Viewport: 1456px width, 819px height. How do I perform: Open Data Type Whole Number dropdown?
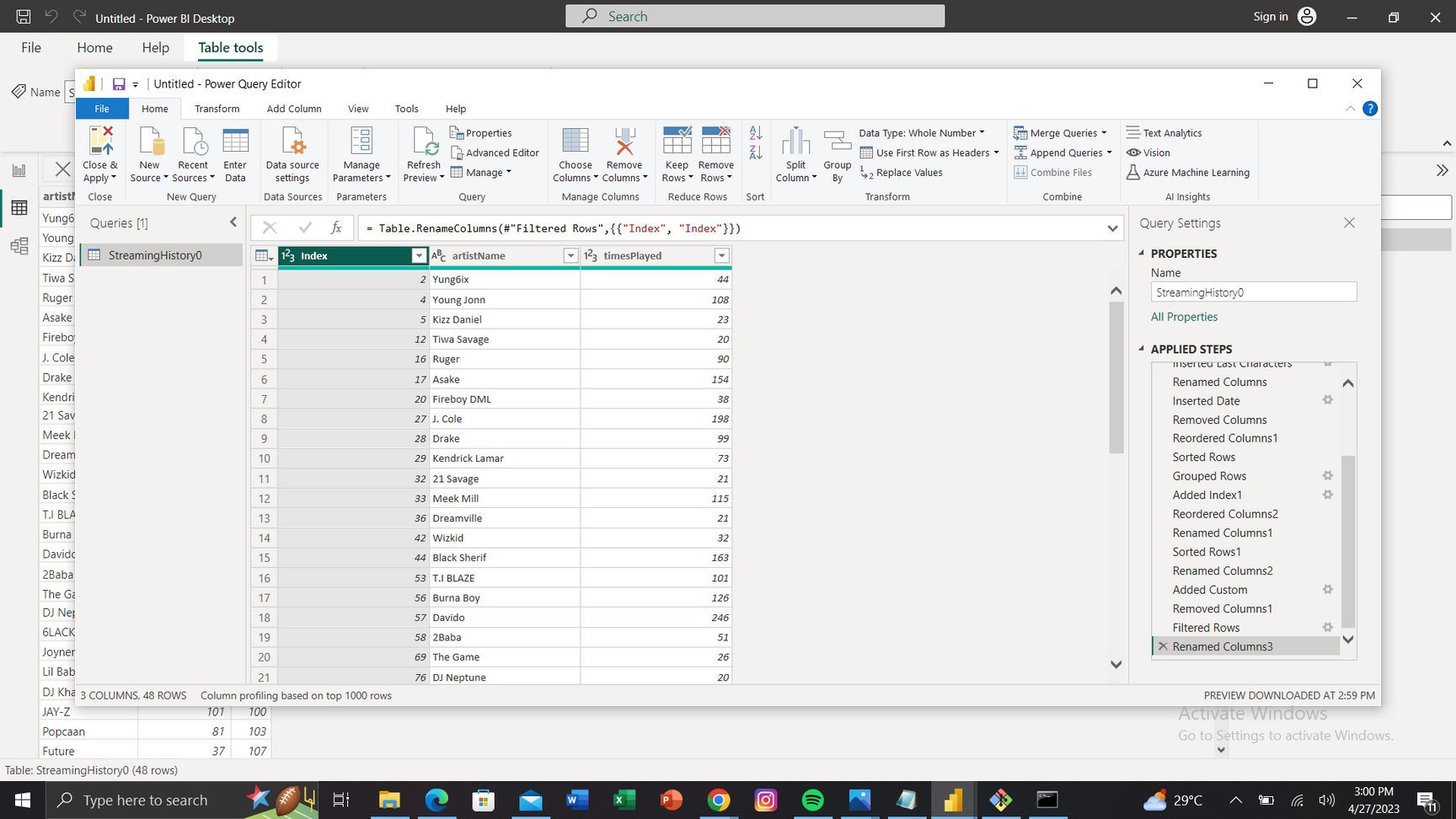click(922, 133)
